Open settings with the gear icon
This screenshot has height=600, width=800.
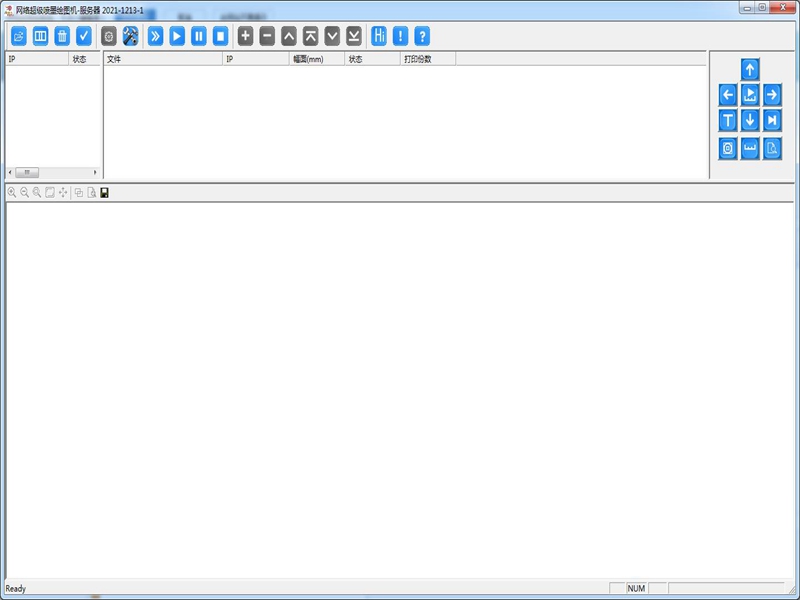pos(110,36)
